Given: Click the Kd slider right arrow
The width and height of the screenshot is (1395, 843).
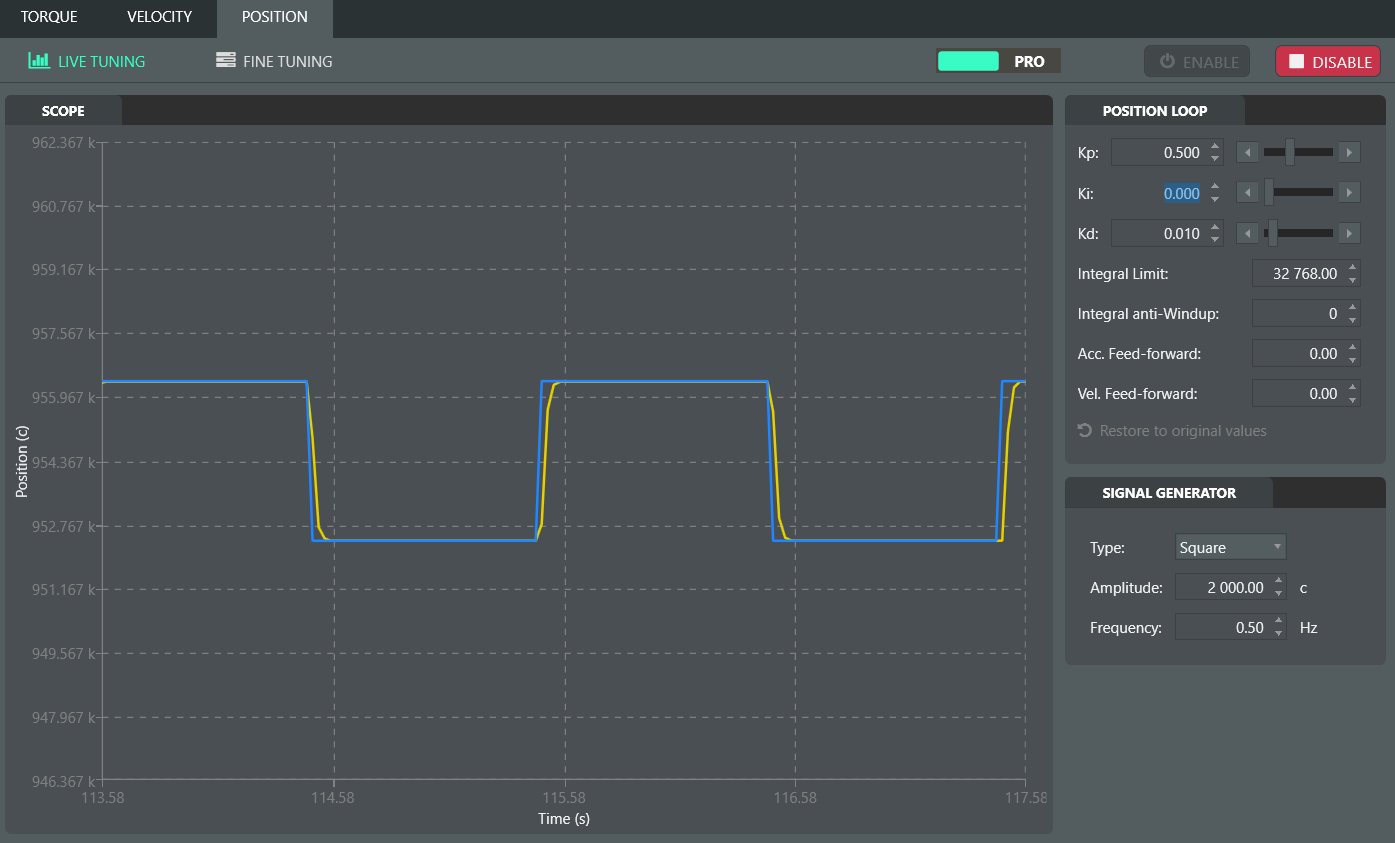Looking at the screenshot, I should [1349, 233].
